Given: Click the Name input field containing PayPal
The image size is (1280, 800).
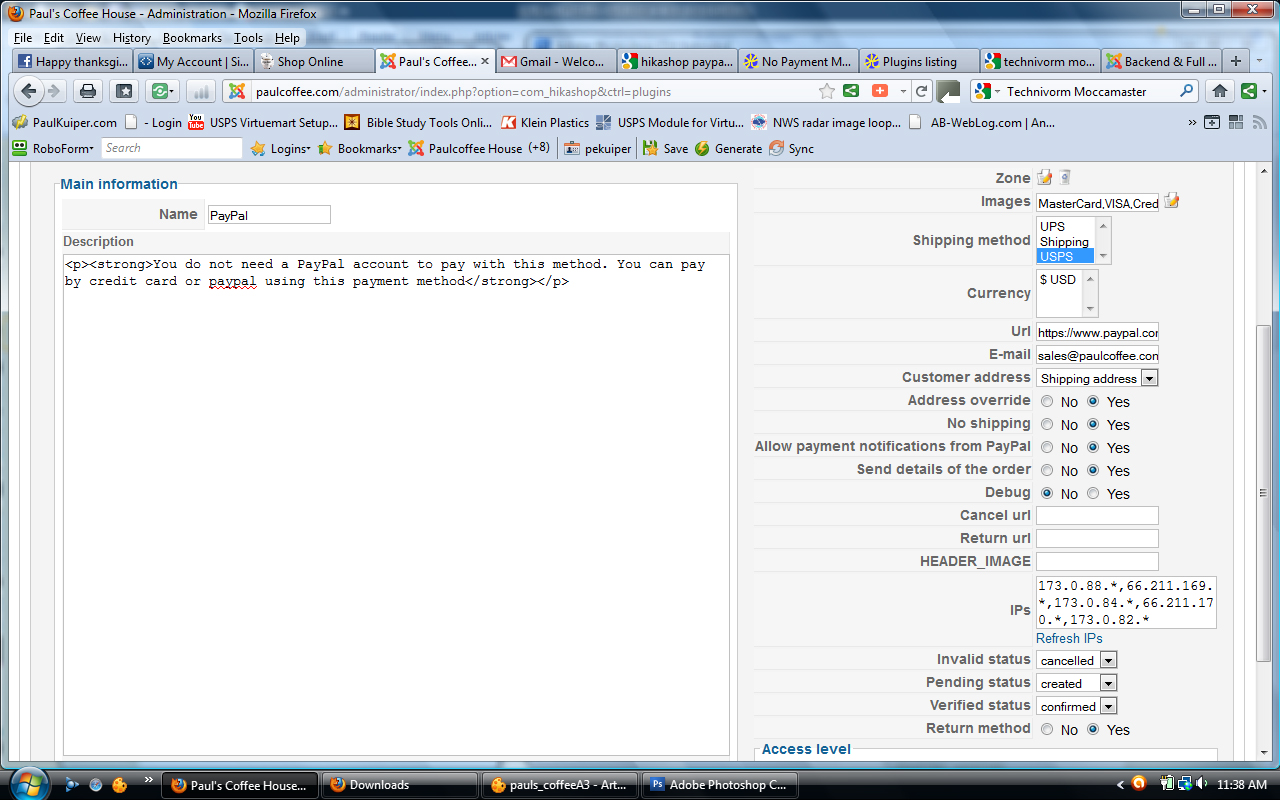Looking at the screenshot, I should 269,215.
